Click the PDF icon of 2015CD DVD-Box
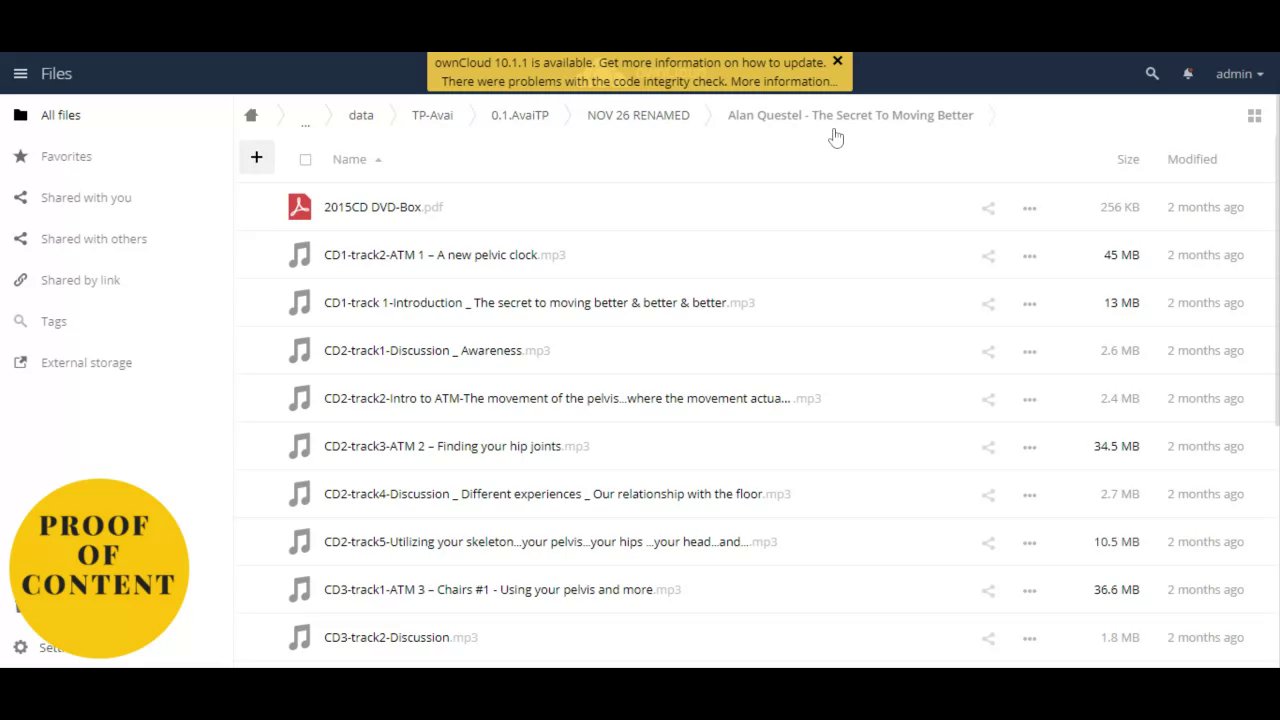Screen dimensions: 1280x720 [x=300, y=207]
